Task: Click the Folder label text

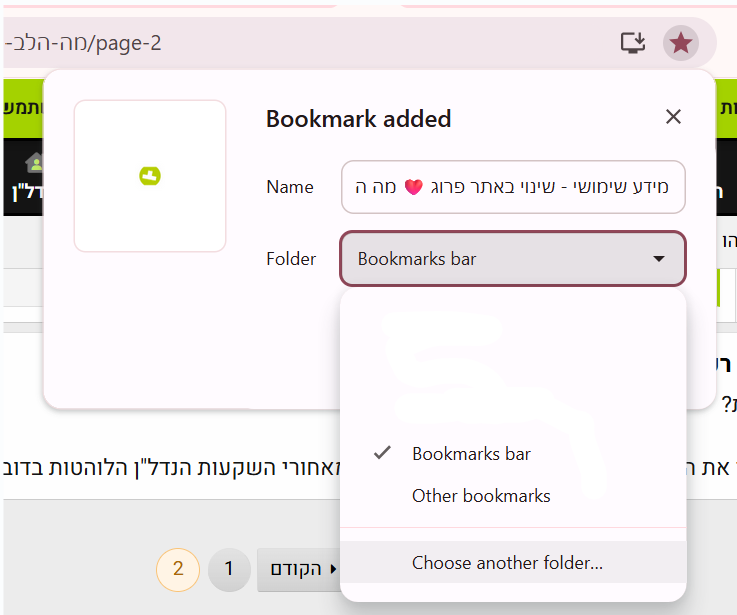Action: [291, 259]
